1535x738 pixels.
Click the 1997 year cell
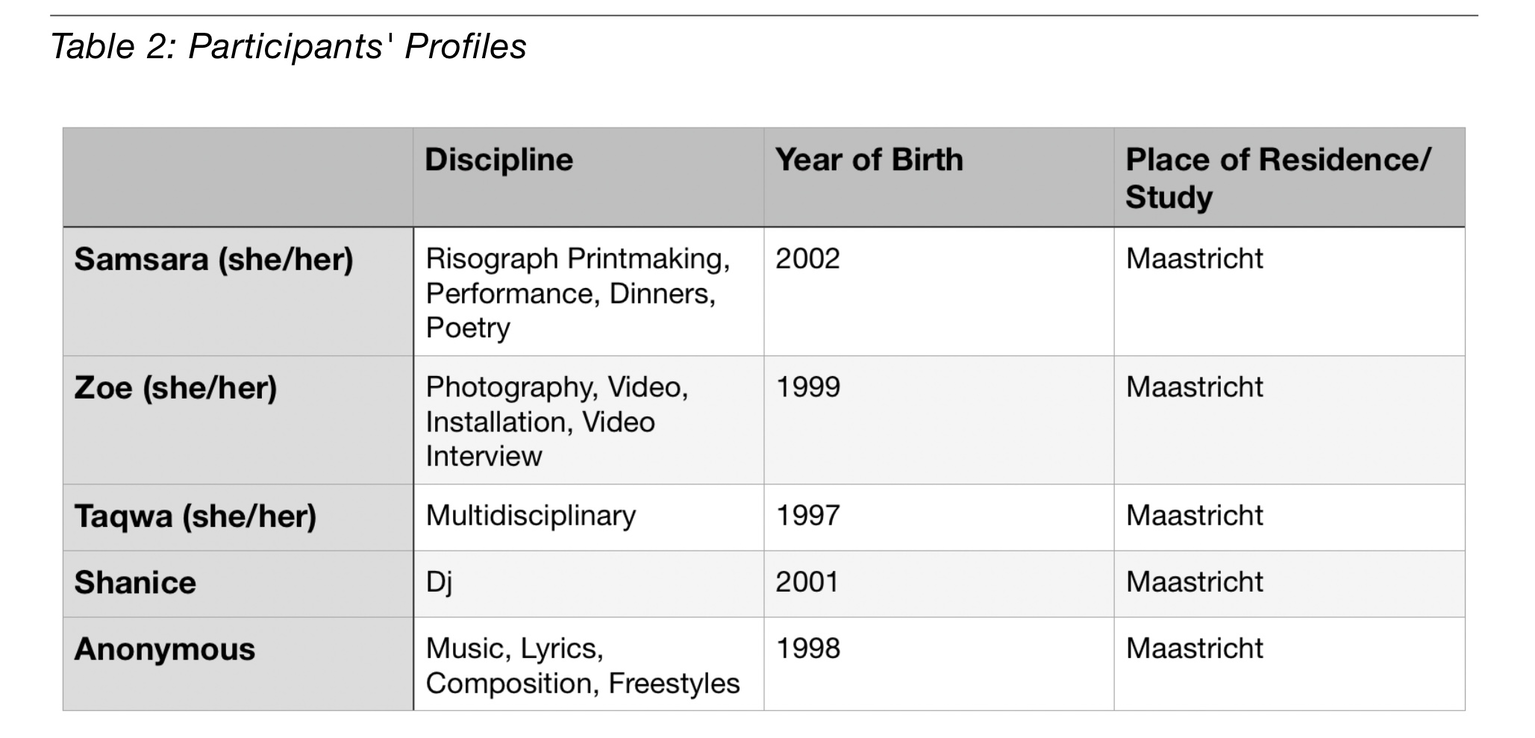point(808,516)
